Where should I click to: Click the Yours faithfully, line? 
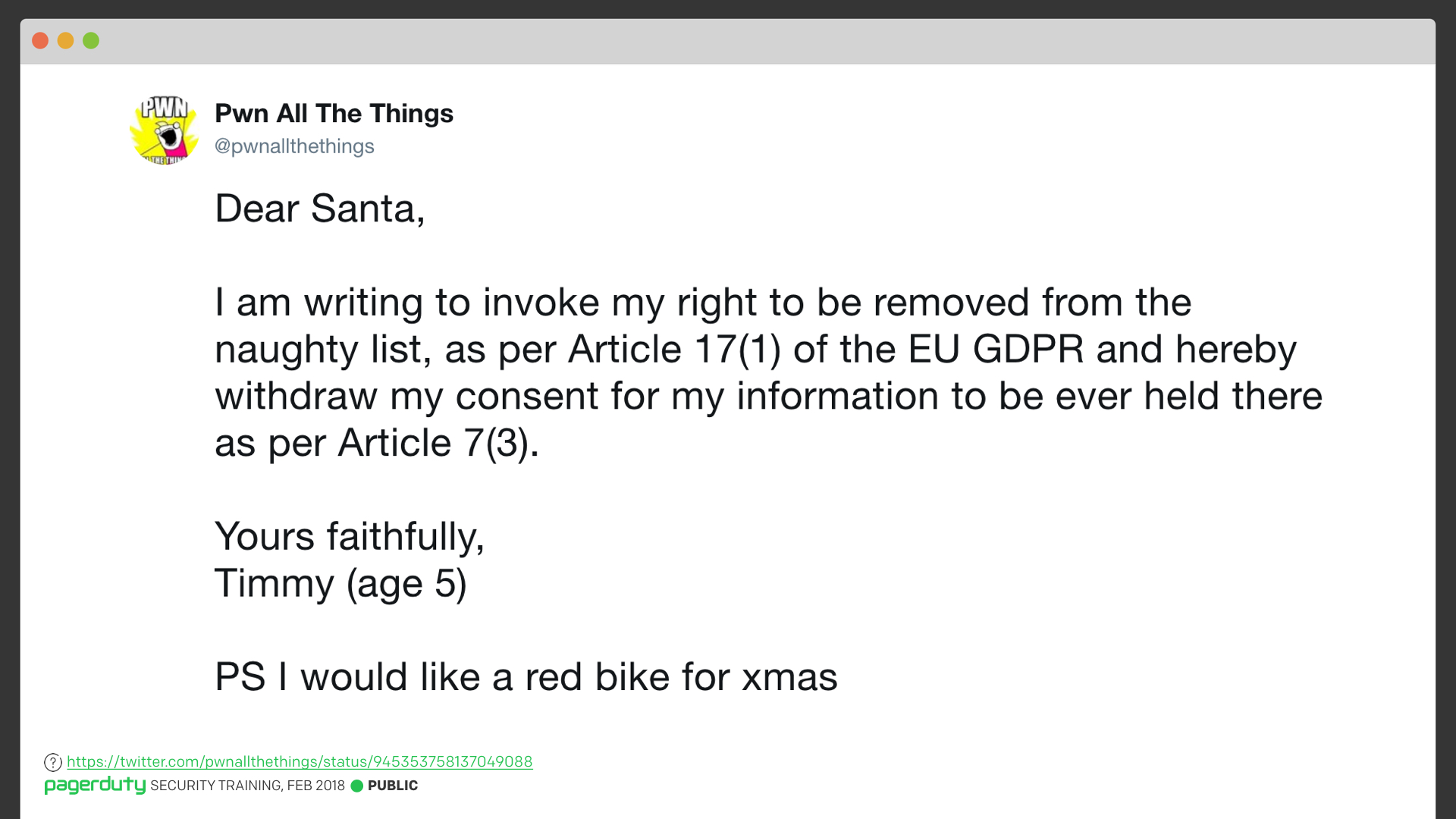click(350, 537)
